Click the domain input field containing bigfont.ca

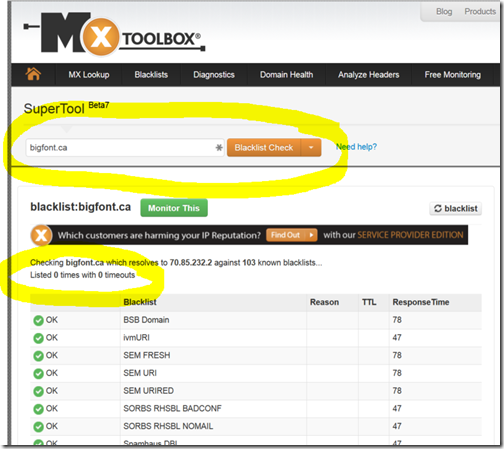tap(125, 147)
